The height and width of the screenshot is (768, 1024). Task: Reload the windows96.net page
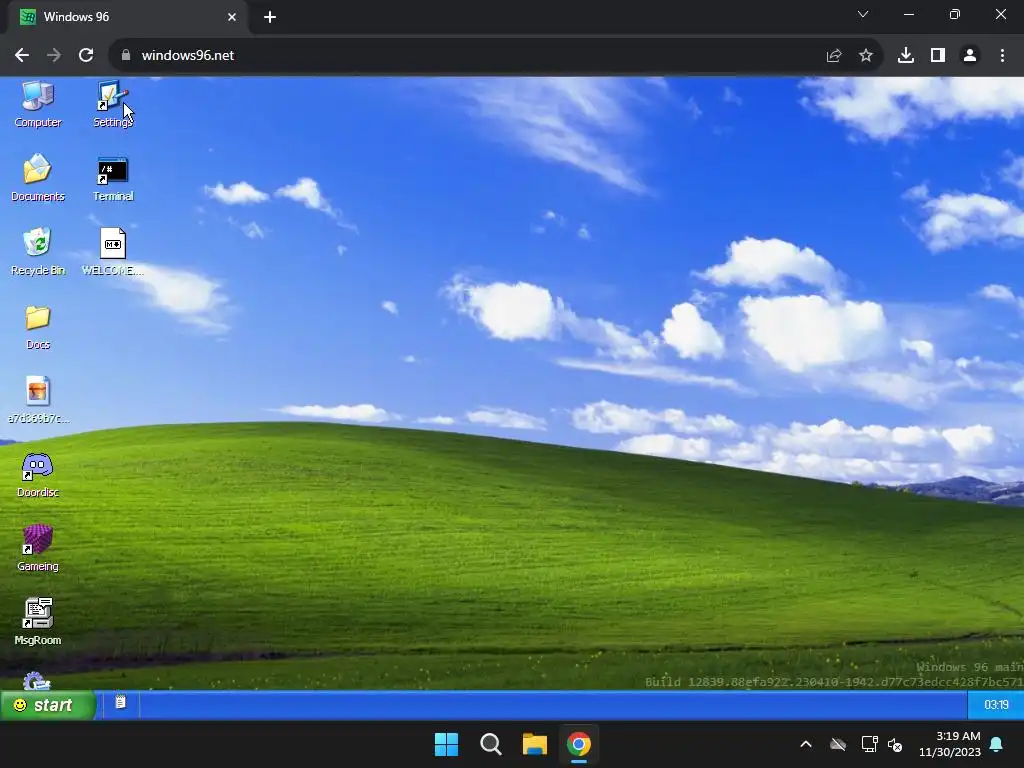point(86,56)
